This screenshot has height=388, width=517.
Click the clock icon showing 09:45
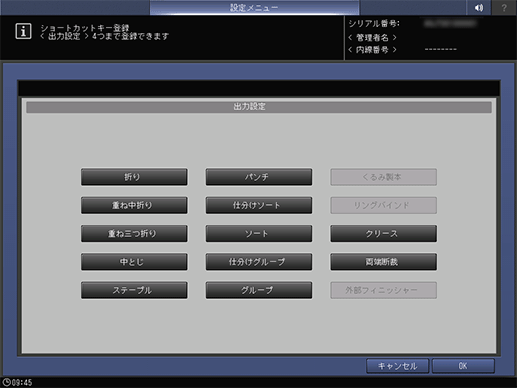[6, 382]
